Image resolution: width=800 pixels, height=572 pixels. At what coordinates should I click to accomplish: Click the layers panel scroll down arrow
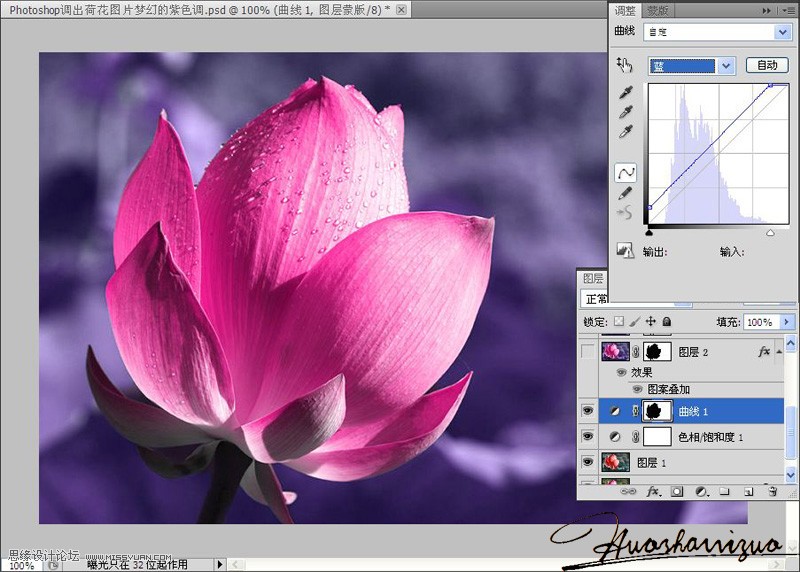click(x=790, y=475)
